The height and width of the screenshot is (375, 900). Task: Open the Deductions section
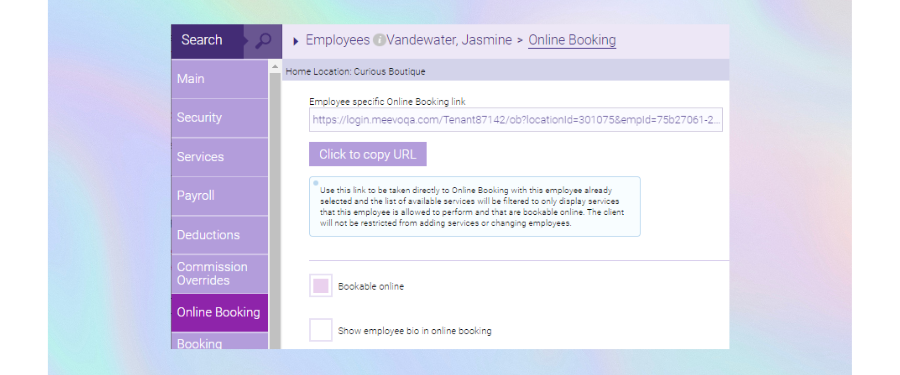(219, 235)
